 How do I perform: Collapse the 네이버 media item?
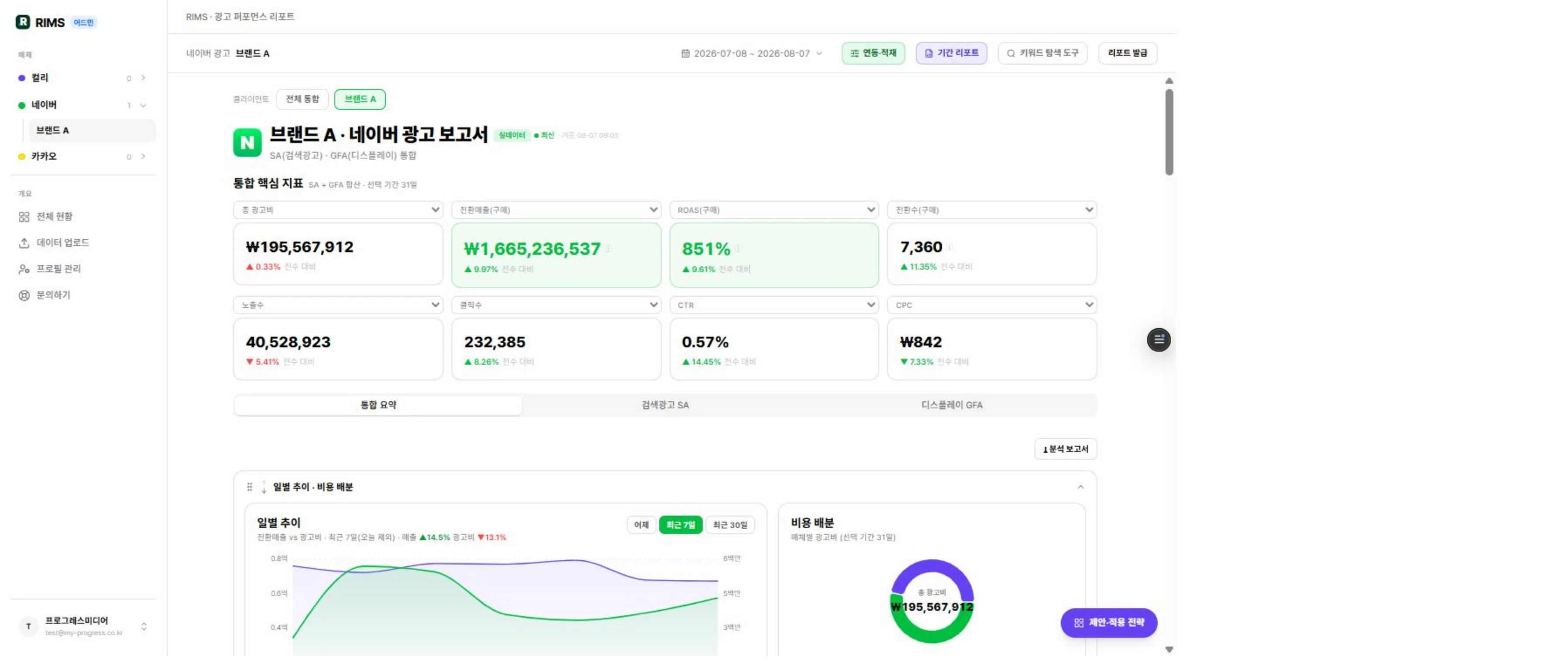click(143, 105)
